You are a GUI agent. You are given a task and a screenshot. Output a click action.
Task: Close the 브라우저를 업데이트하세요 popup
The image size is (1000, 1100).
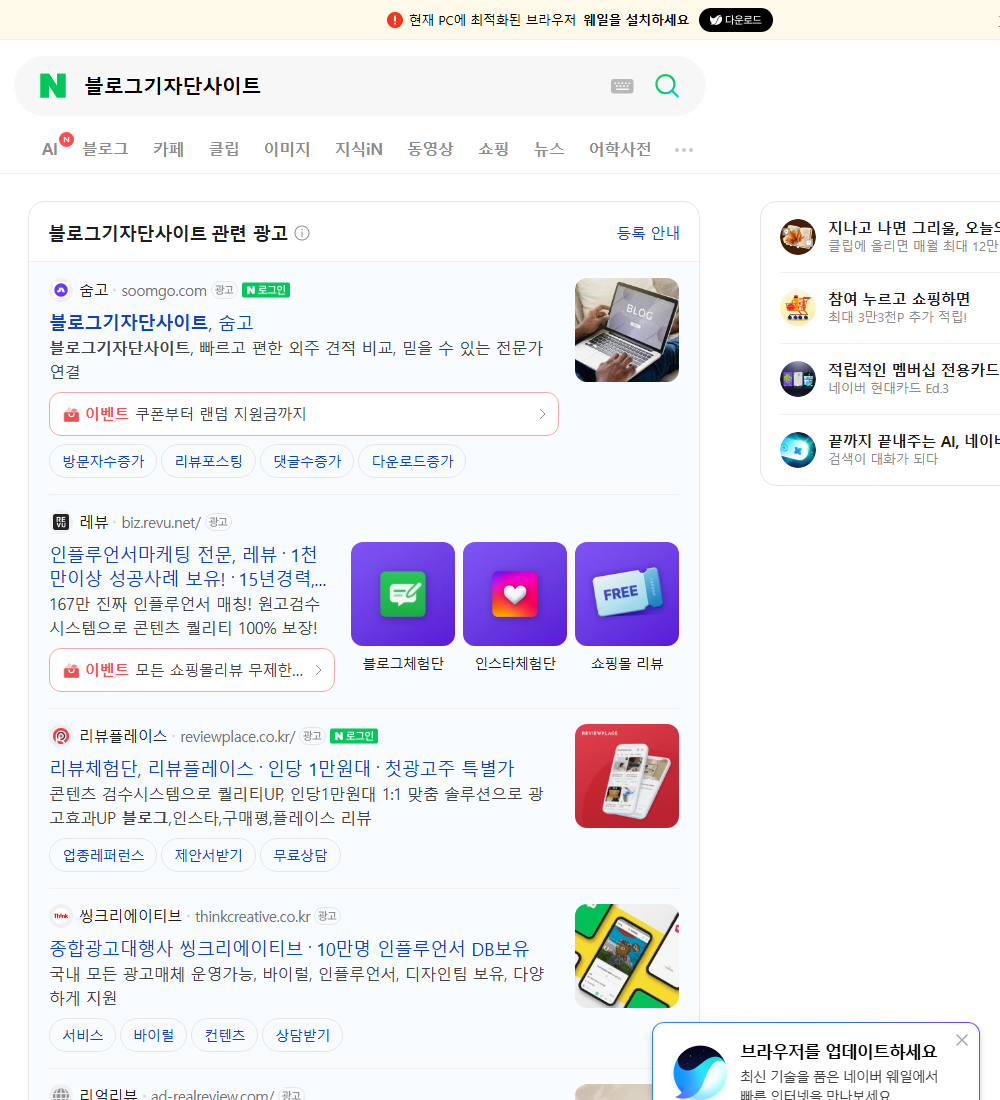pyautogui.click(x=961, y=1040)
